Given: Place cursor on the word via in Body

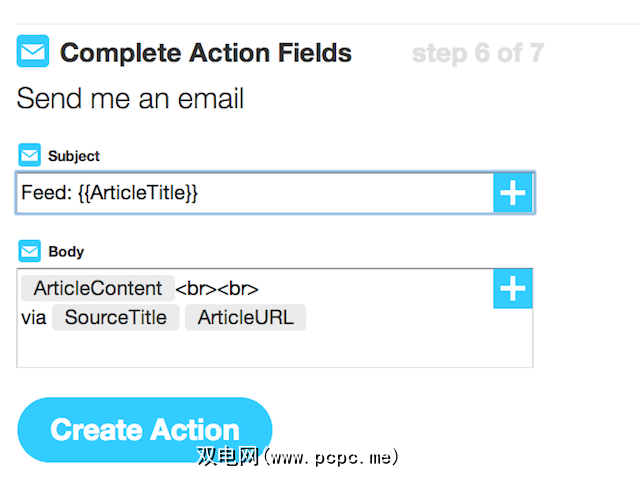Looking at the screenshot, I should click(x=34, y=318).
